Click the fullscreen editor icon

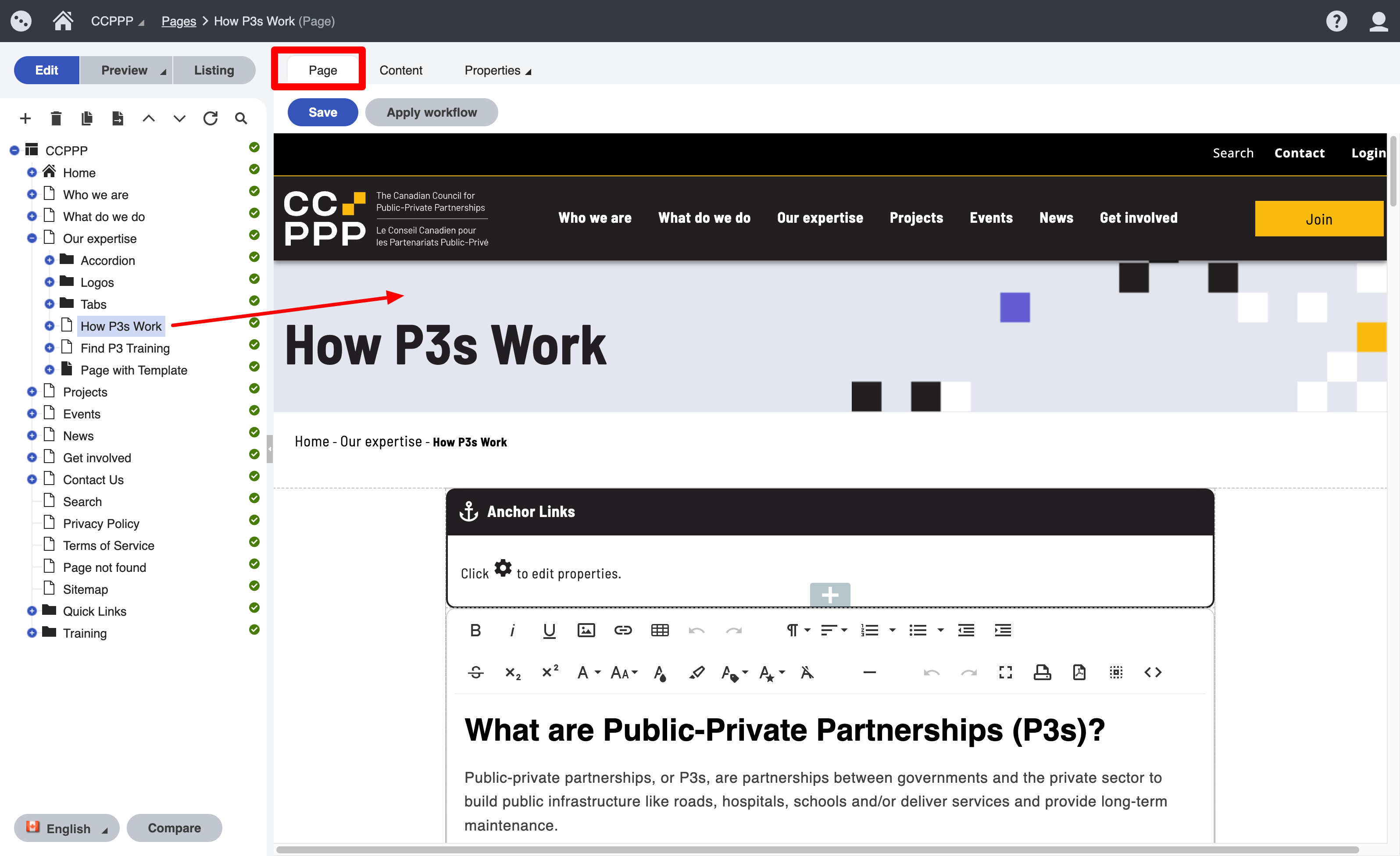1006,673
